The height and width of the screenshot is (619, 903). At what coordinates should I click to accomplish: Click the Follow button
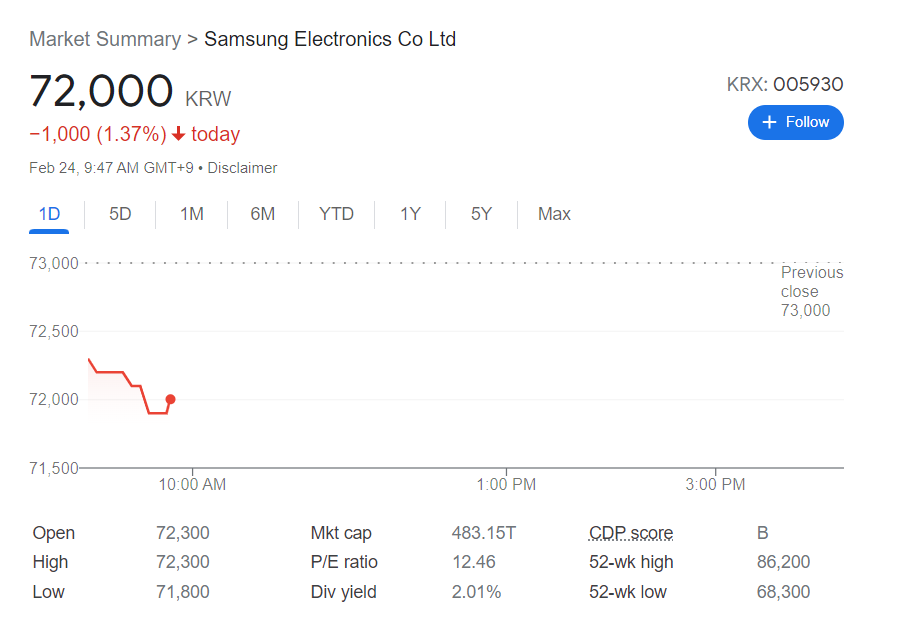coord(795,122)
